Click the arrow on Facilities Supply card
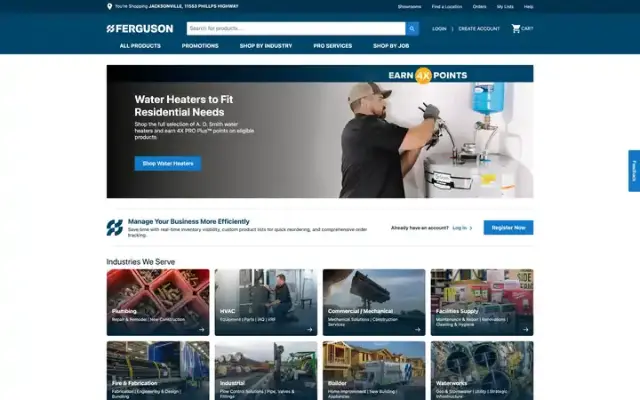Image resolution: width=640 pixels, height=400 pixels. click(x=525, y=329)
